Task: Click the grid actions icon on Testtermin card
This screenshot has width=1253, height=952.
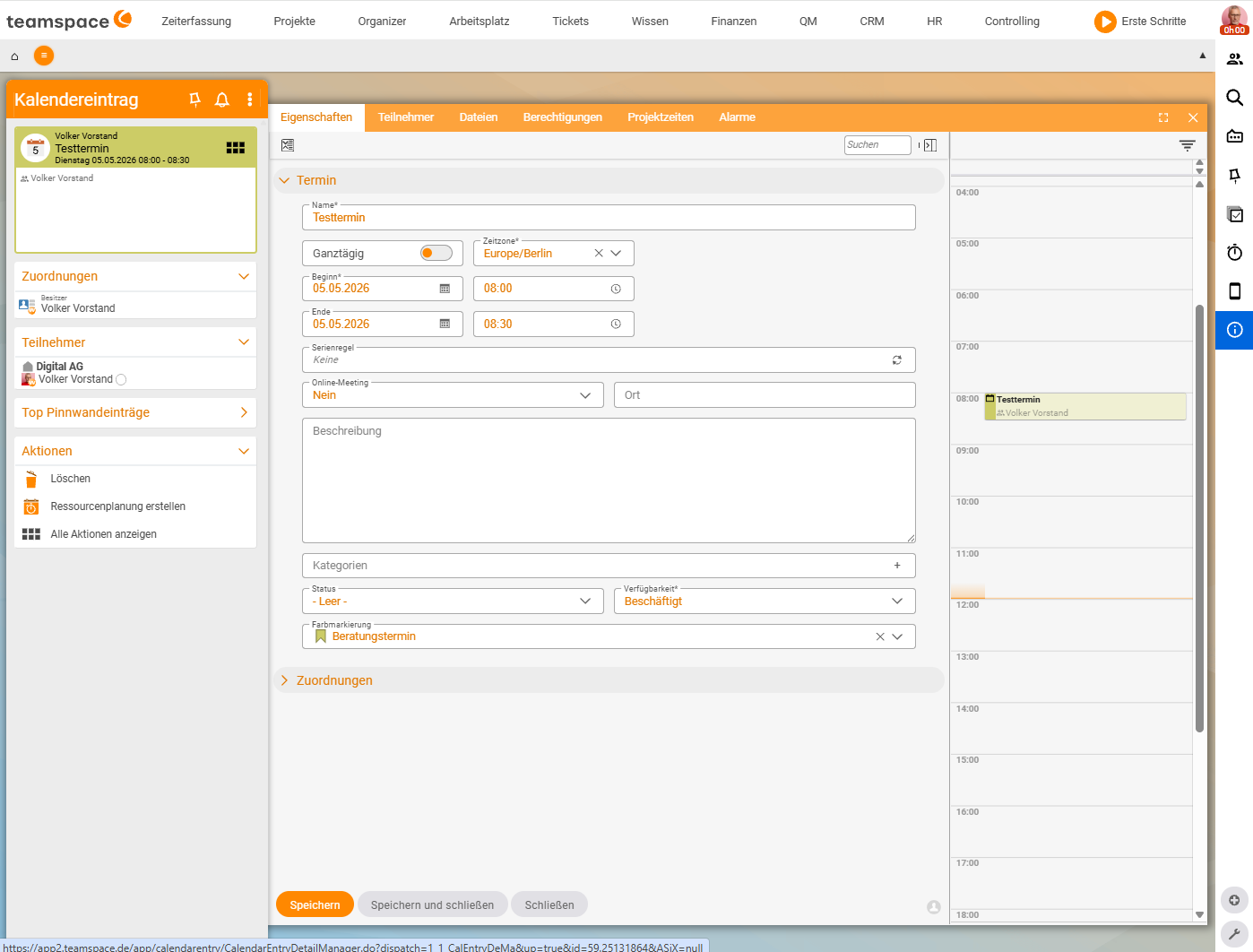Action: pos(236,148)
